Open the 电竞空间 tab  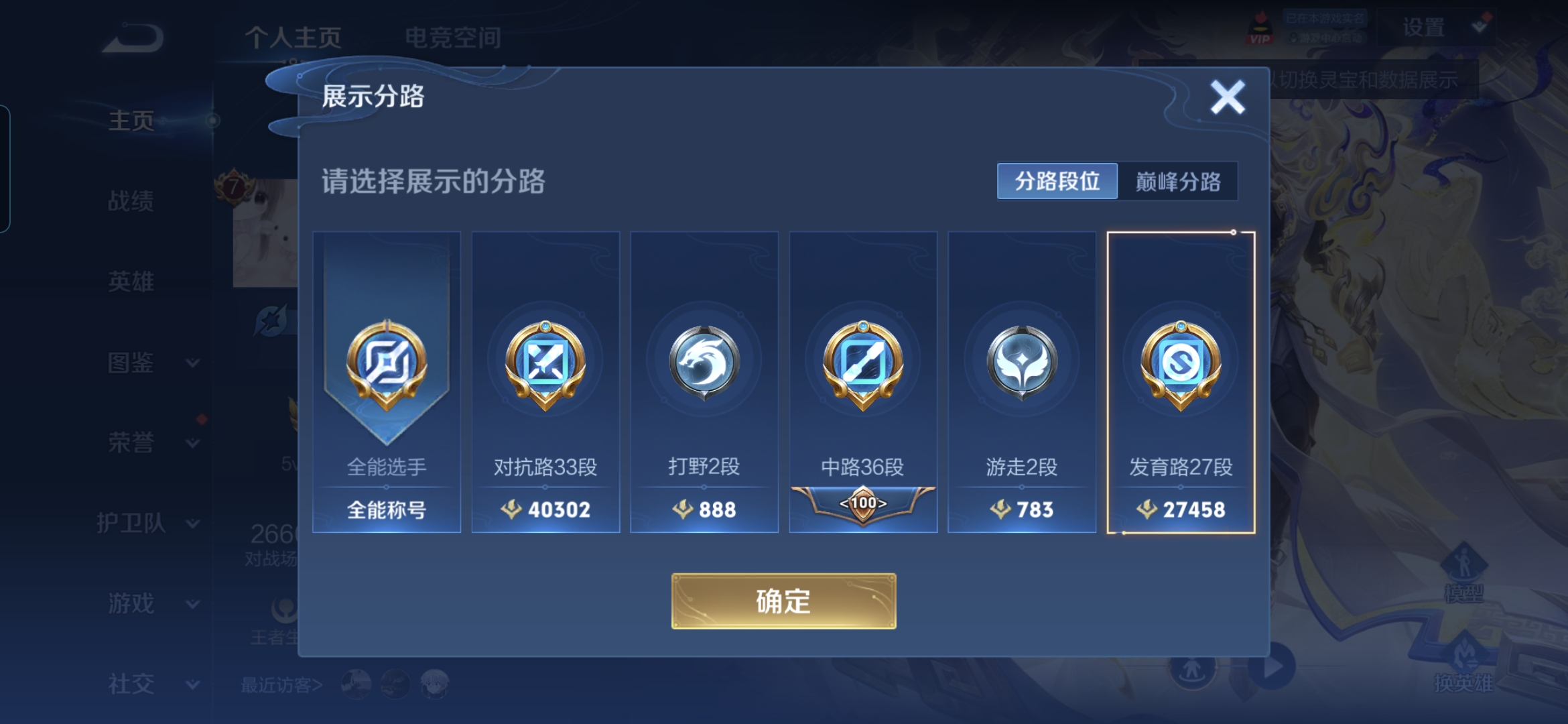(454, 38)
